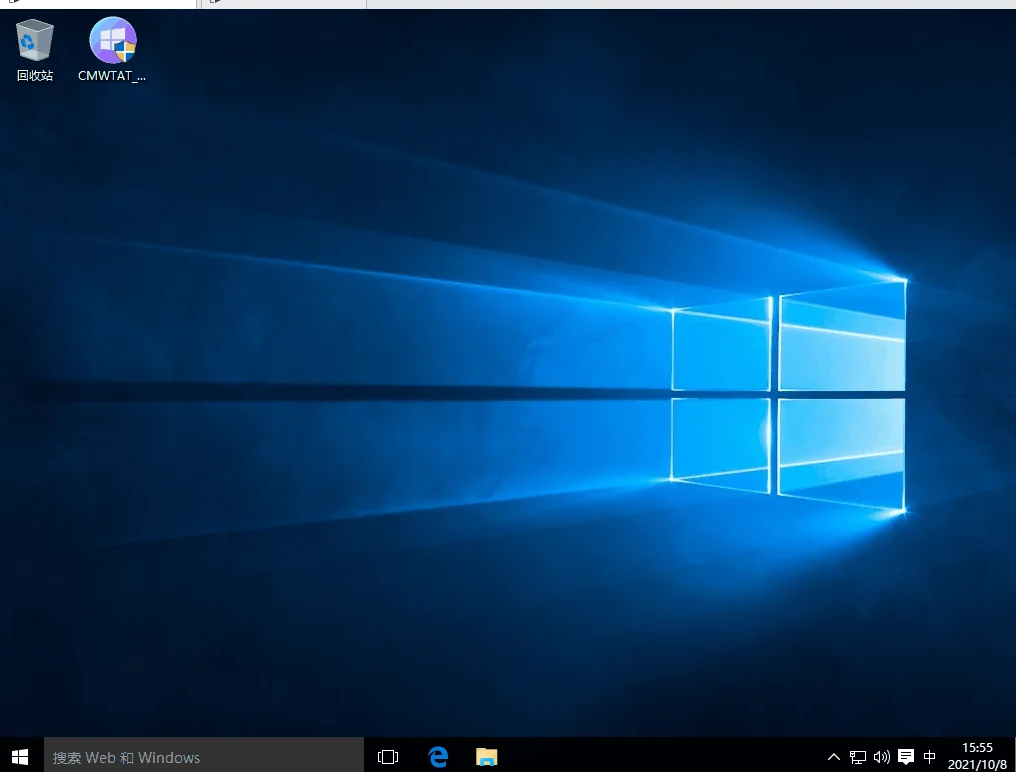Open Task View from the taskbar
Viewport: 1016px width, 772px height.
(x=387, y=756)
